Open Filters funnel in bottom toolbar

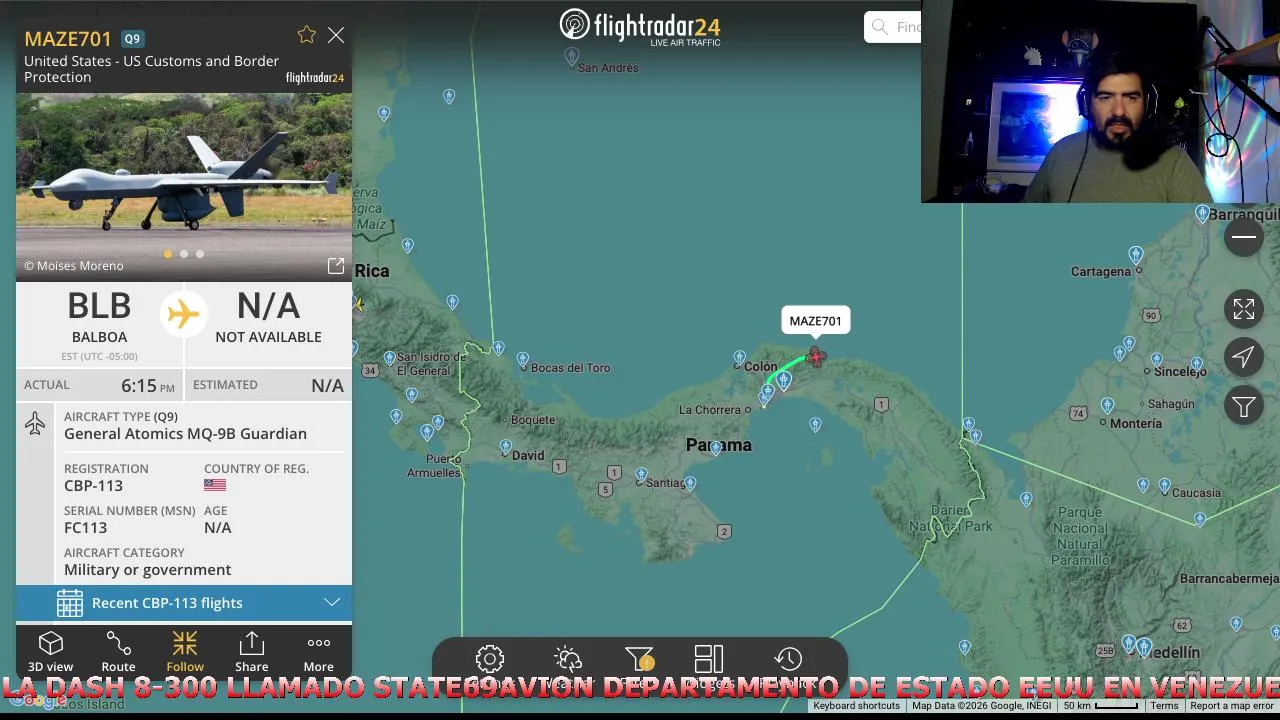(639, 659)
